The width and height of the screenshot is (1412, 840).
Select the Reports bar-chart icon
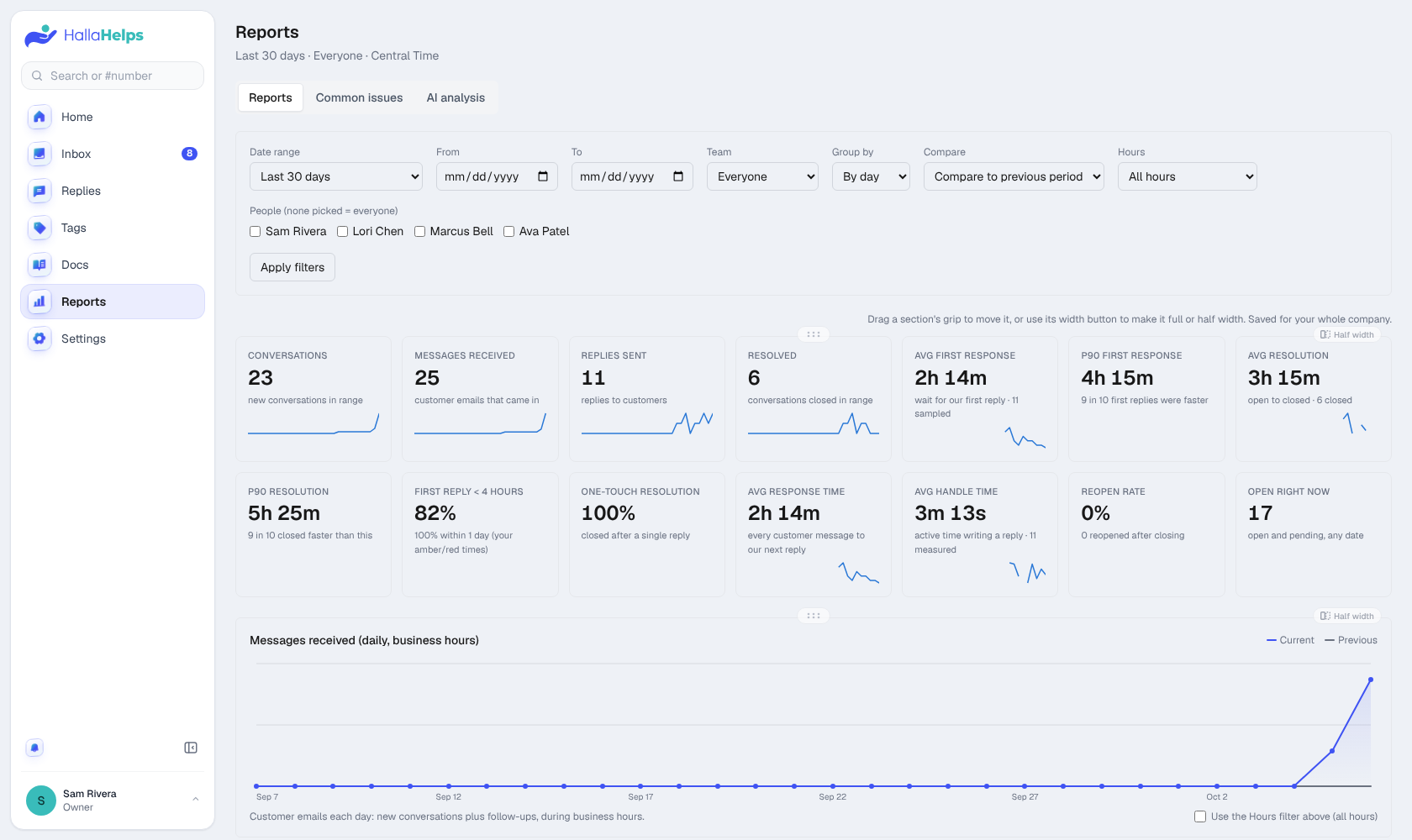tap(40, 302)
